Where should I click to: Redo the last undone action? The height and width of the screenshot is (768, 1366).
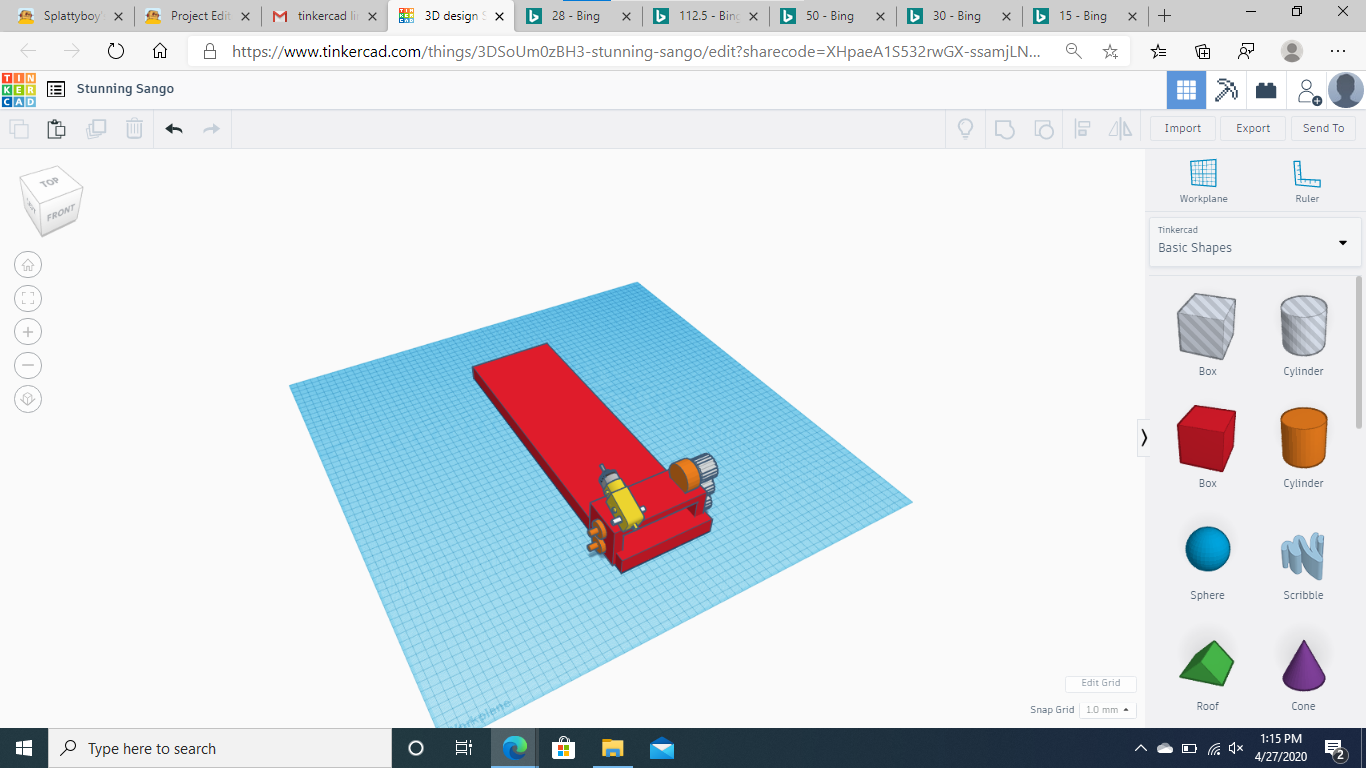point(211,129)
